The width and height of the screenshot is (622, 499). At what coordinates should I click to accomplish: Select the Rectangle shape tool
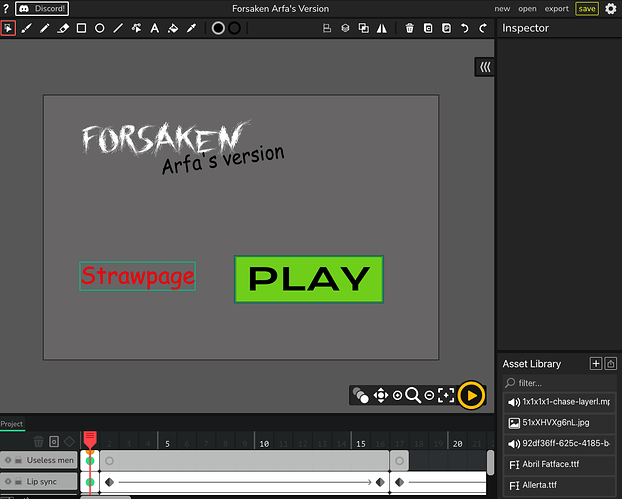82,28
